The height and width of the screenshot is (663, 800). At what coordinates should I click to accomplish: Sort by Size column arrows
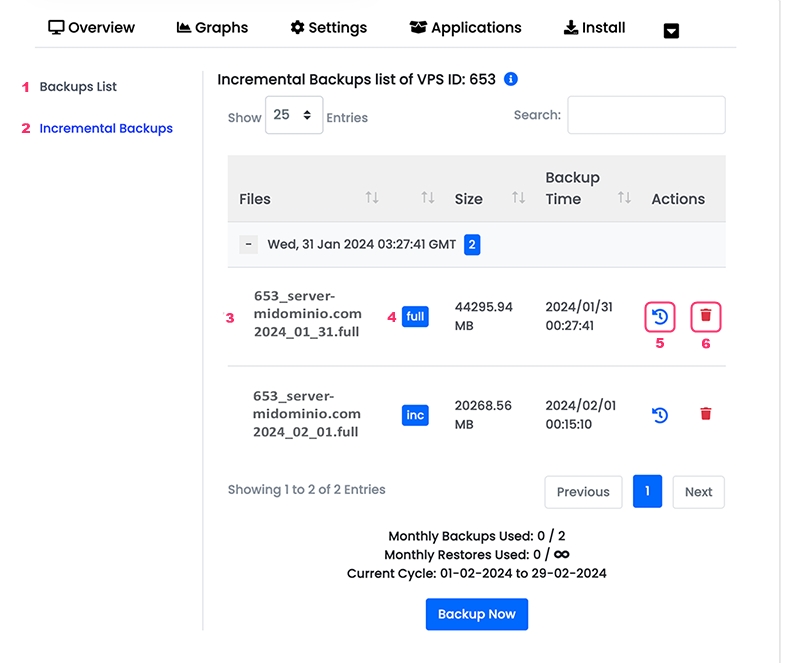518,198
